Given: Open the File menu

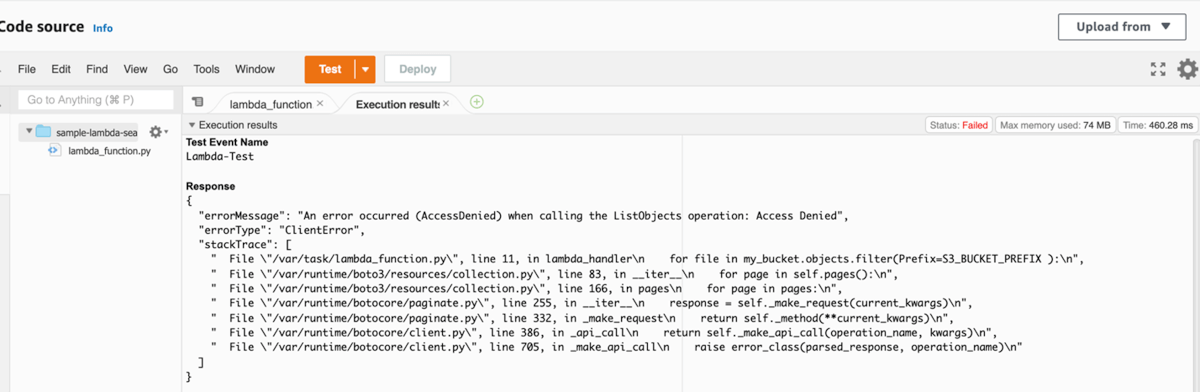Looking at the screenshot, I should pyautogui.click(x=27, y=69).
